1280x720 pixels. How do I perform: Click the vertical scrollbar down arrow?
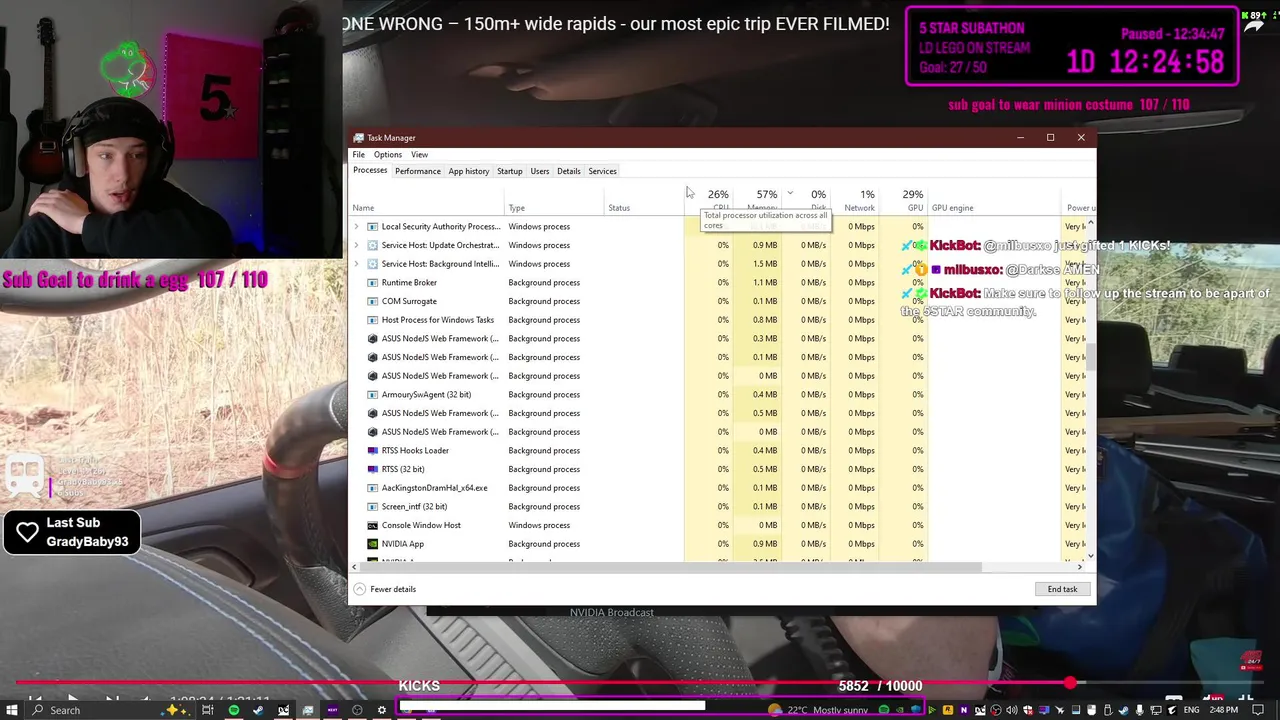(x=1091, y=556)
